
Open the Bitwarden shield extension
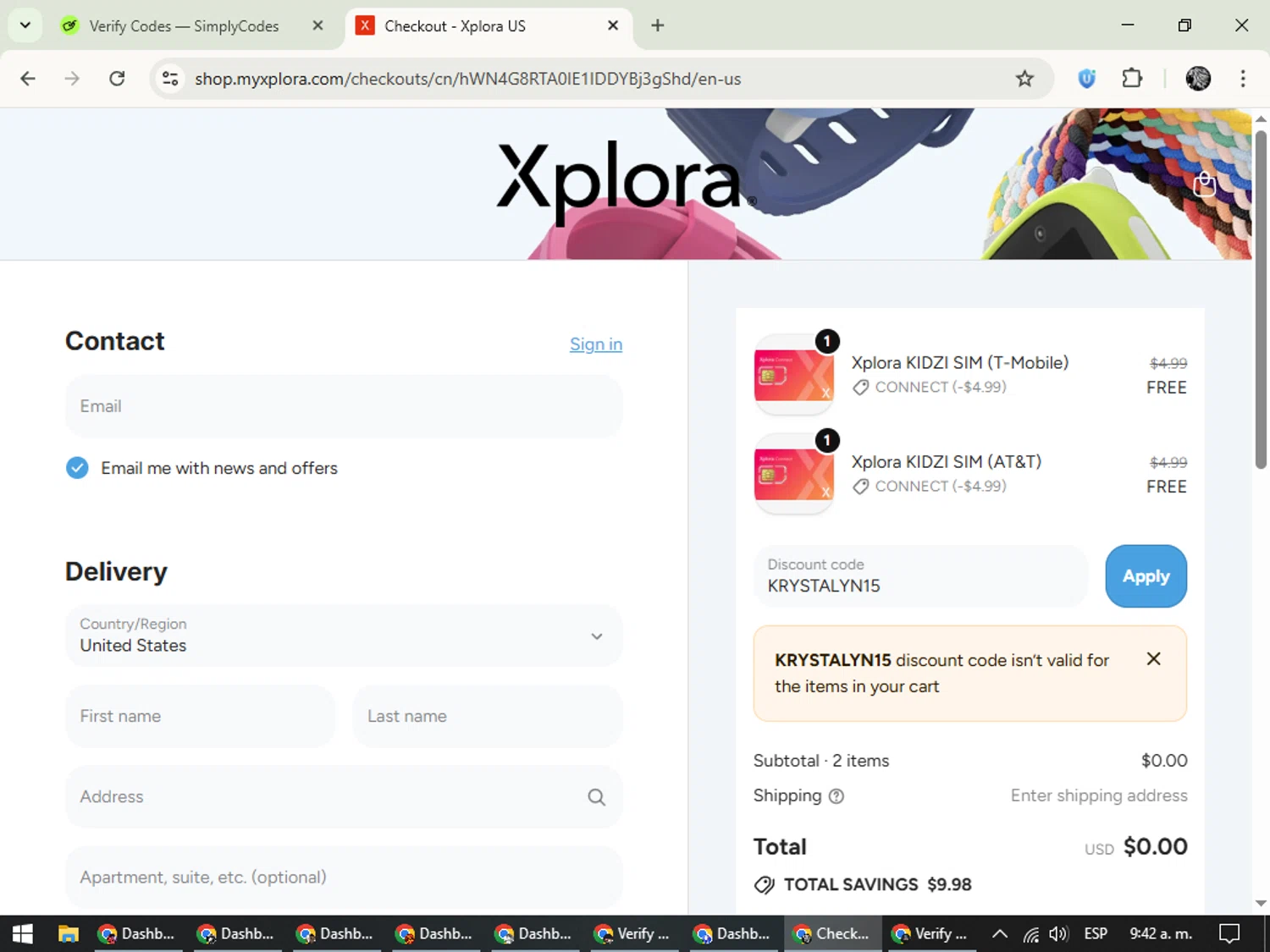[1086, 79]
